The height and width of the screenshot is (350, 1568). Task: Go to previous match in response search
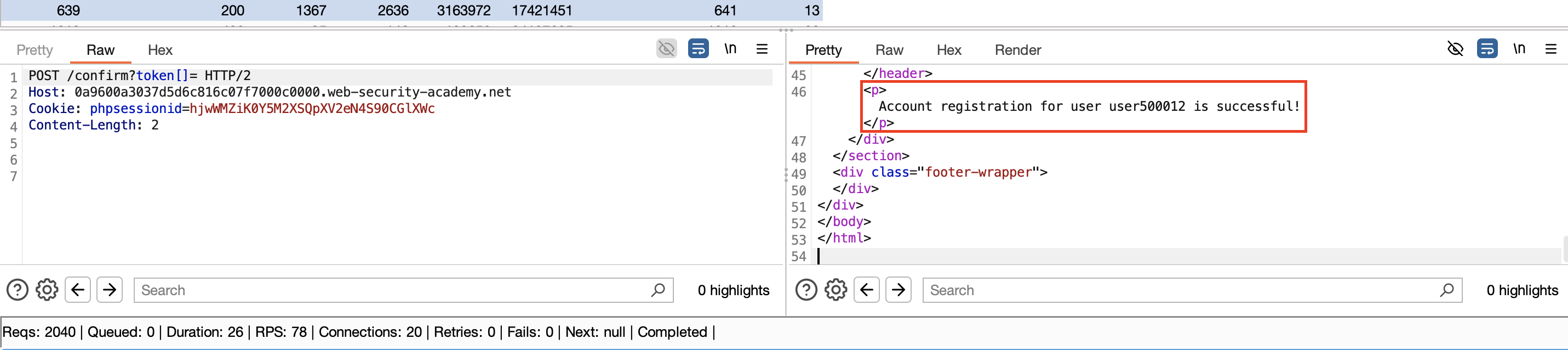(867, 290)
